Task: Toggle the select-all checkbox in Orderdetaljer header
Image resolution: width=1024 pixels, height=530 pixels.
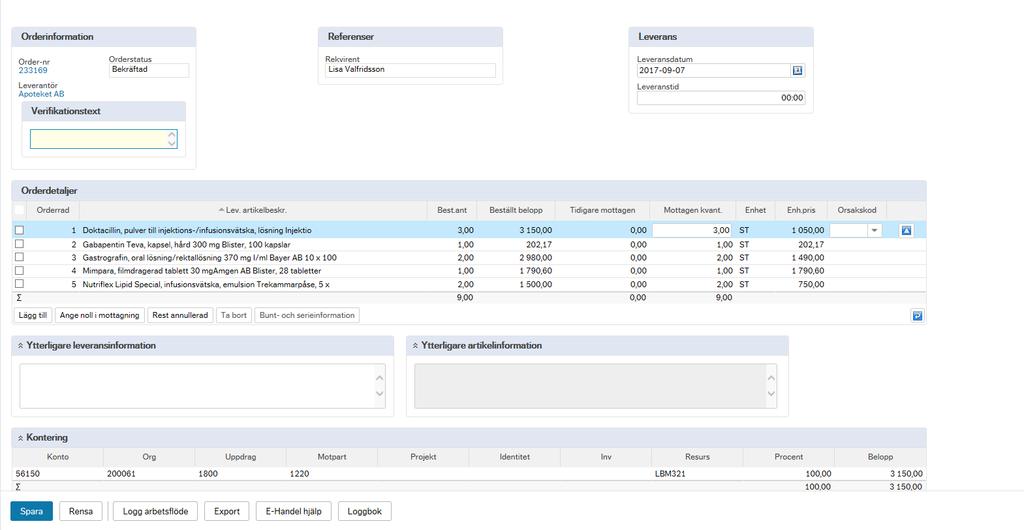Action: coord(20,210)
